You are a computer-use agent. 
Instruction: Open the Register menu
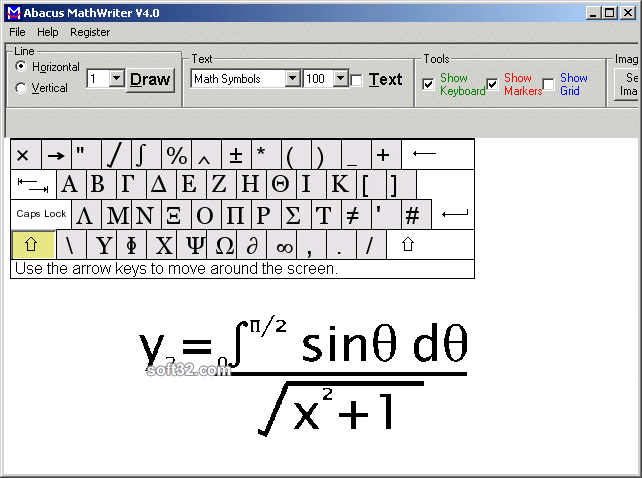[90, 32]
